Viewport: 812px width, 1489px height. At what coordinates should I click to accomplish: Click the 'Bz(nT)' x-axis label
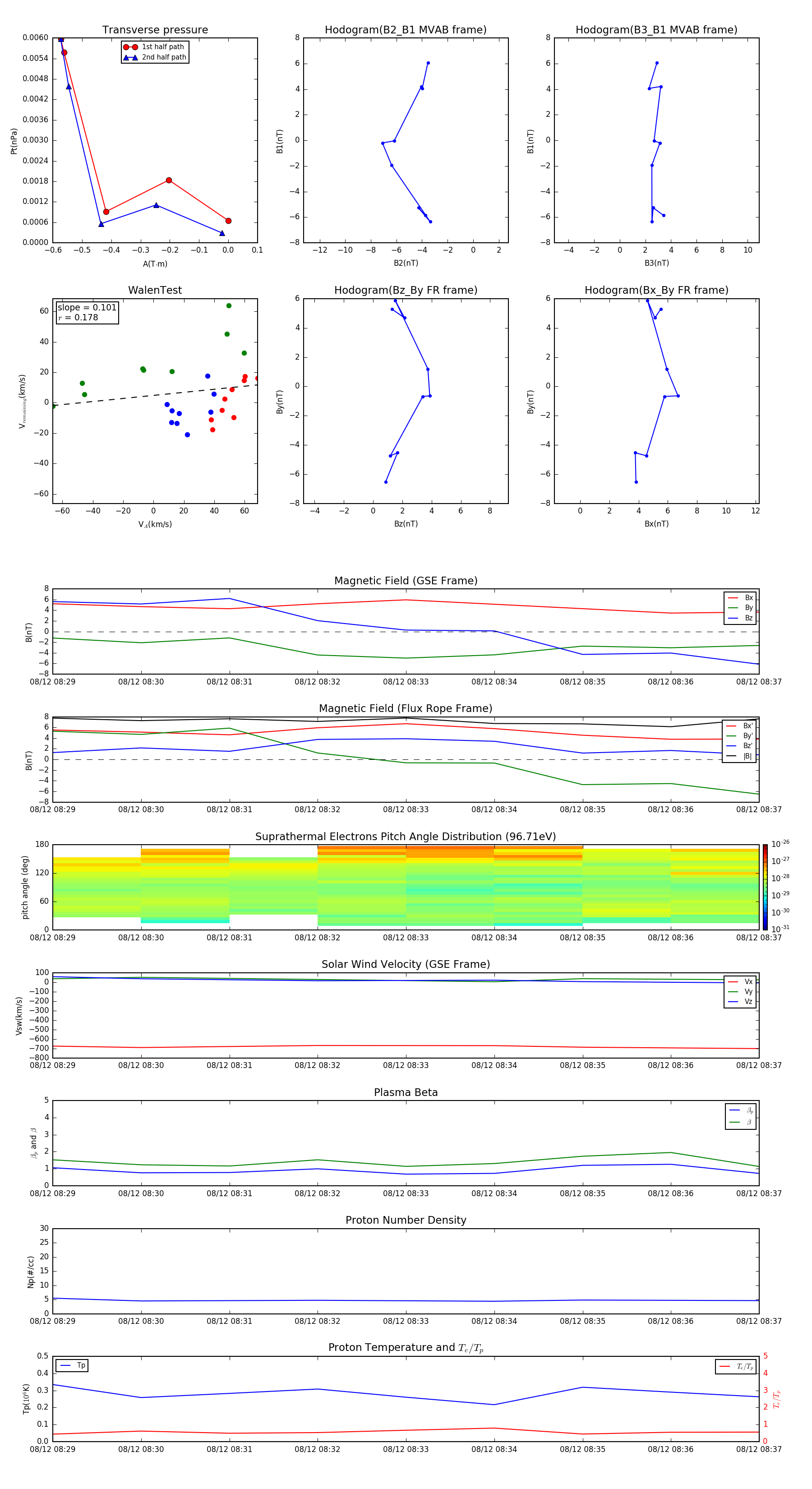click(x=406, y=524)
